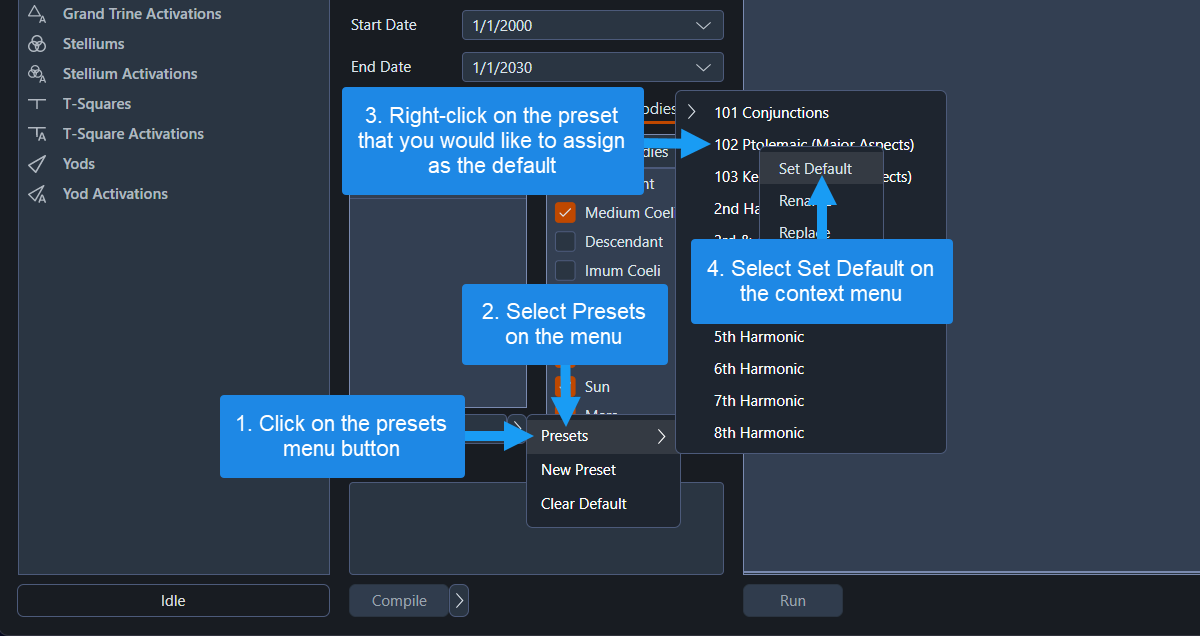Click the Yod Activations sidebar icon
The height and width of the screenshot is (636, 1200).
[37, 193]
